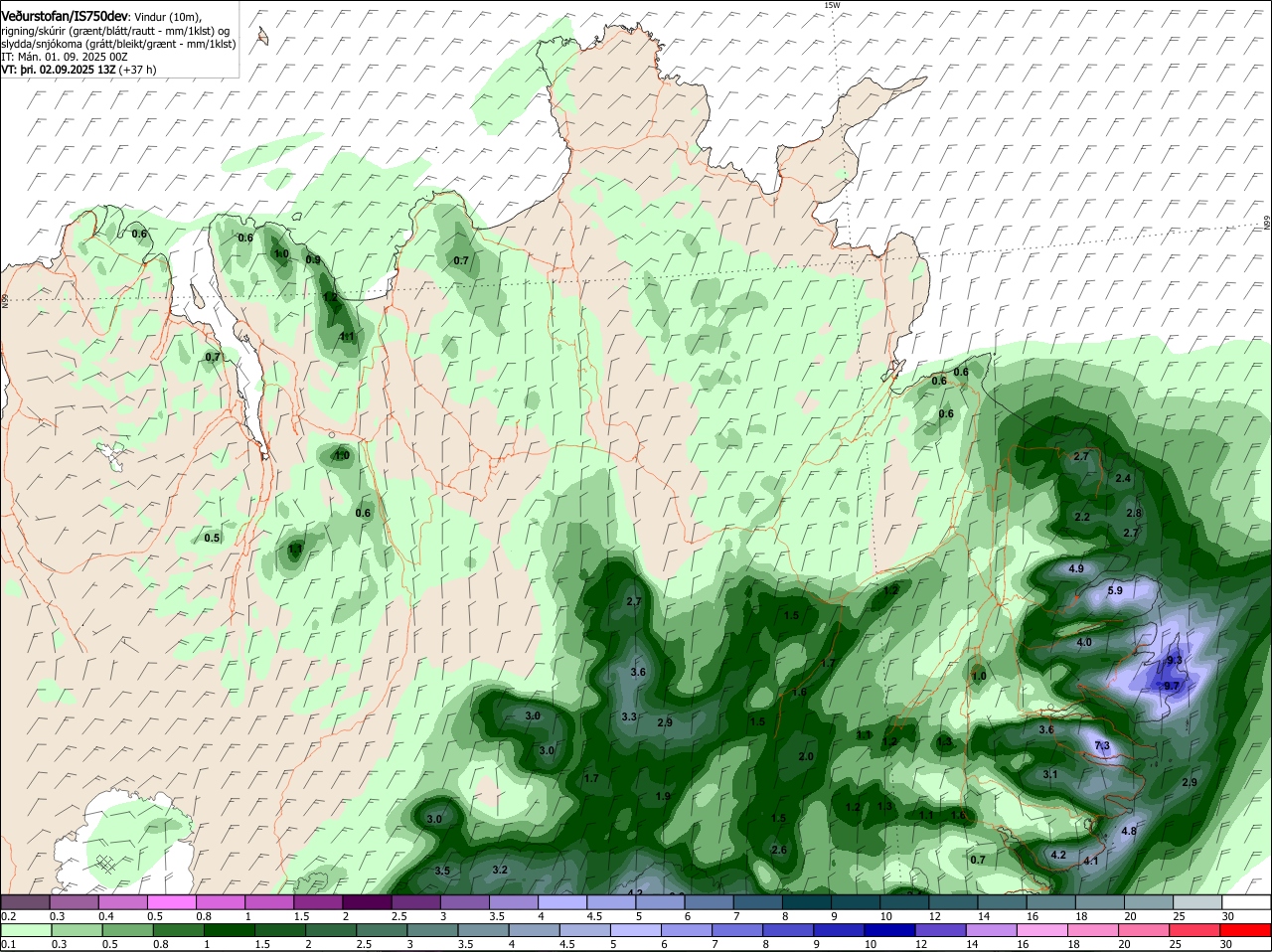Click the 'IT: Mán. 01. 09. 2025 00Z' line

click(65, 57)
